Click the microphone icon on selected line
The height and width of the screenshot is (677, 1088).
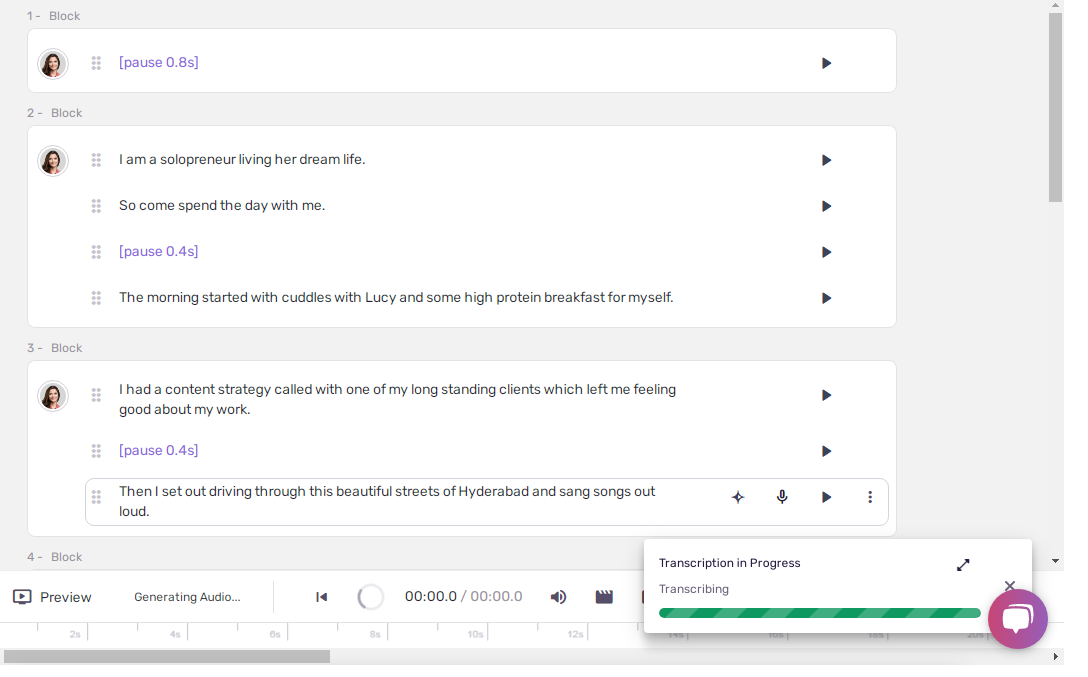(x=782, y=497)
